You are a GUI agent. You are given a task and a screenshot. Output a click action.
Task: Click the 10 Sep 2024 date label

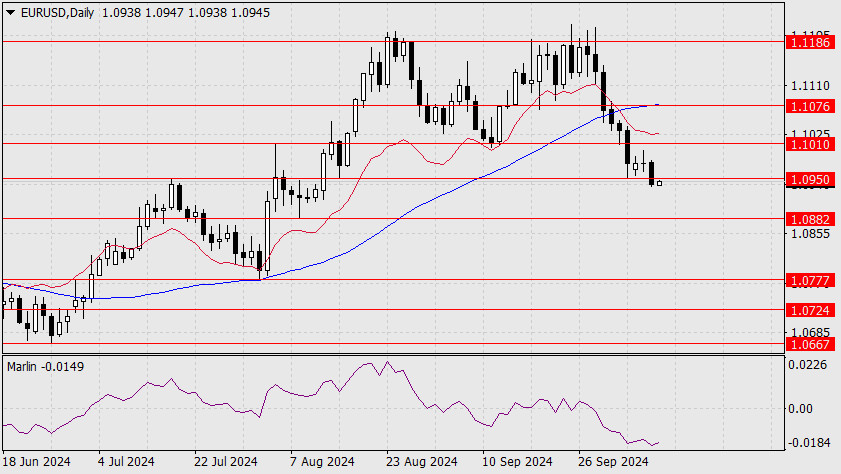tap(517, 462)
